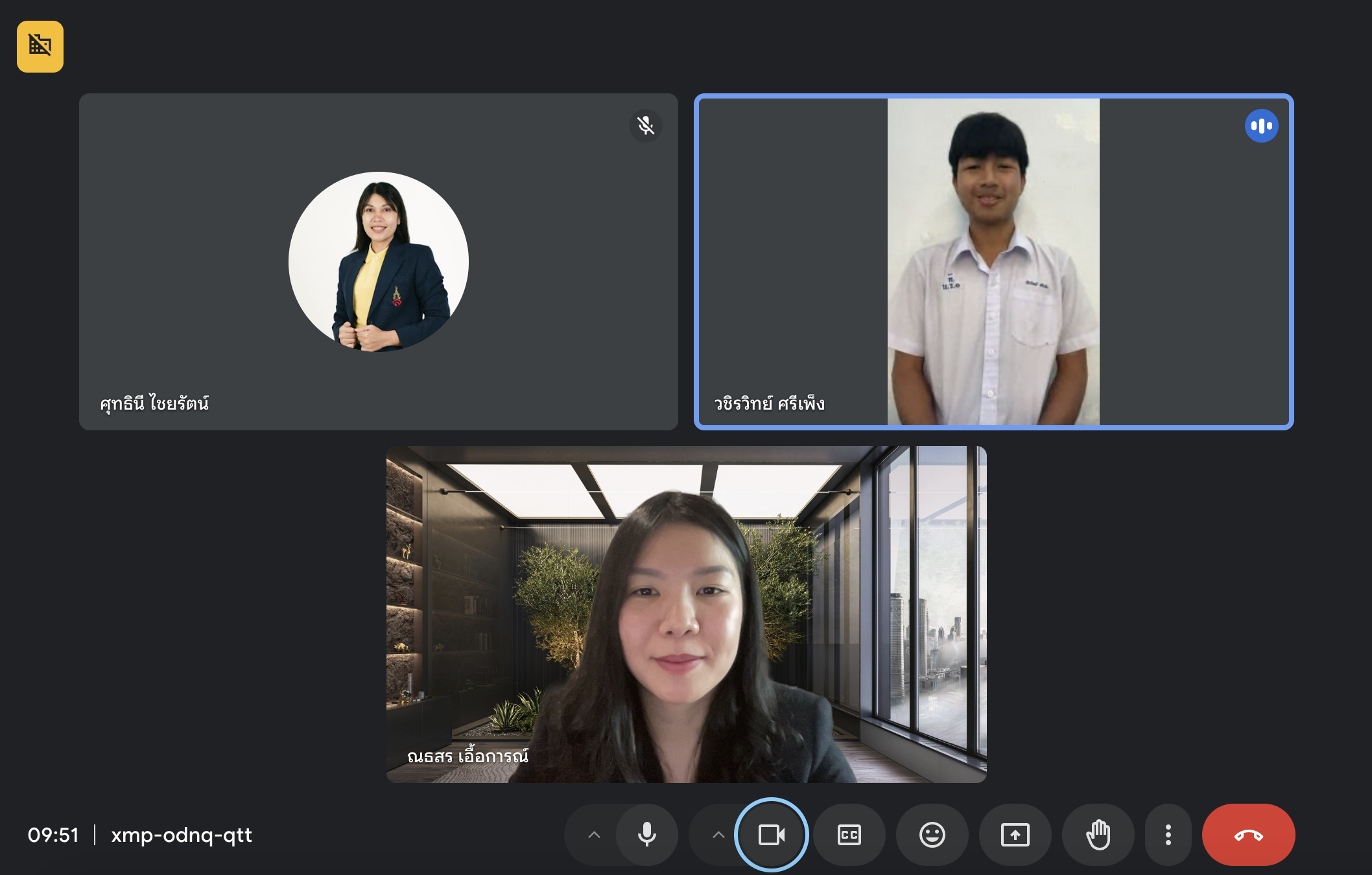Screen dimensions: 1372x875
Task: Click the blue speaking indicator on วชิรวิทย์'s tile
Action: [1261, 126]
